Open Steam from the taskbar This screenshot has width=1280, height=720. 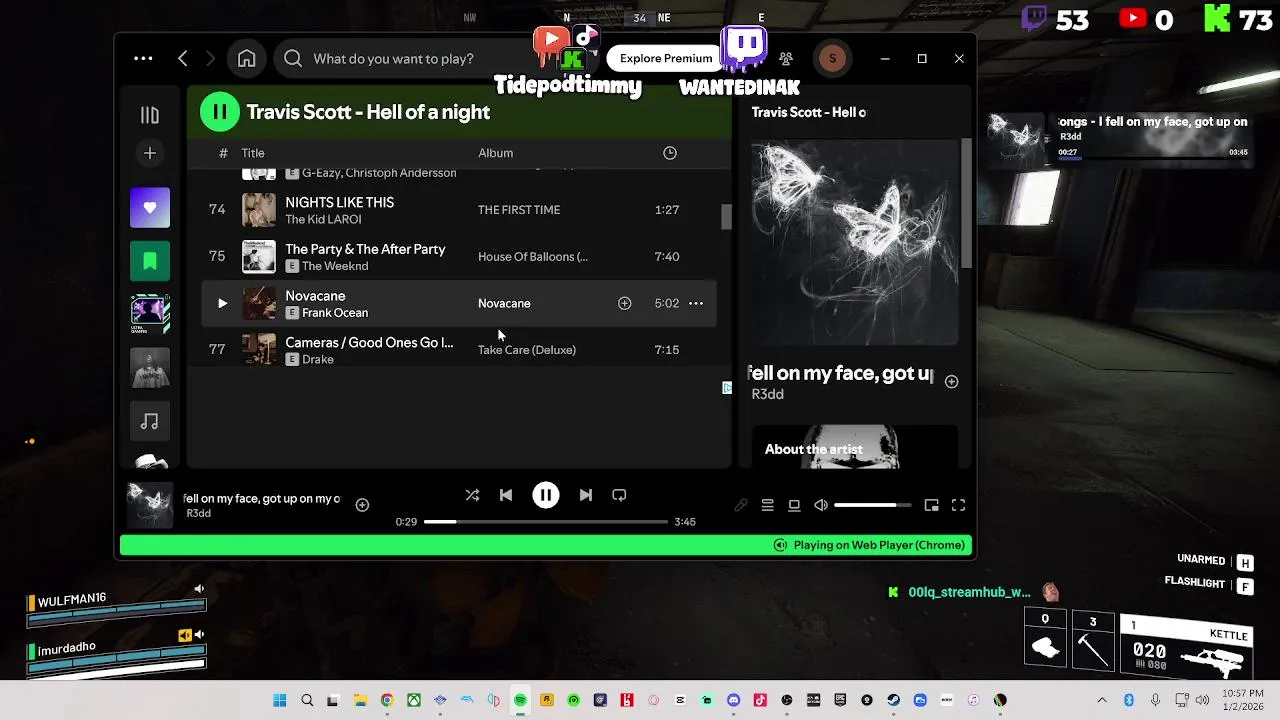click(x=893, y=700)
